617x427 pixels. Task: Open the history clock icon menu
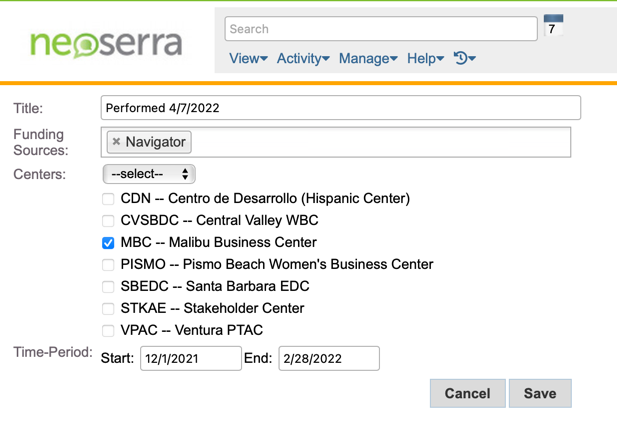(x=464, y=59)
